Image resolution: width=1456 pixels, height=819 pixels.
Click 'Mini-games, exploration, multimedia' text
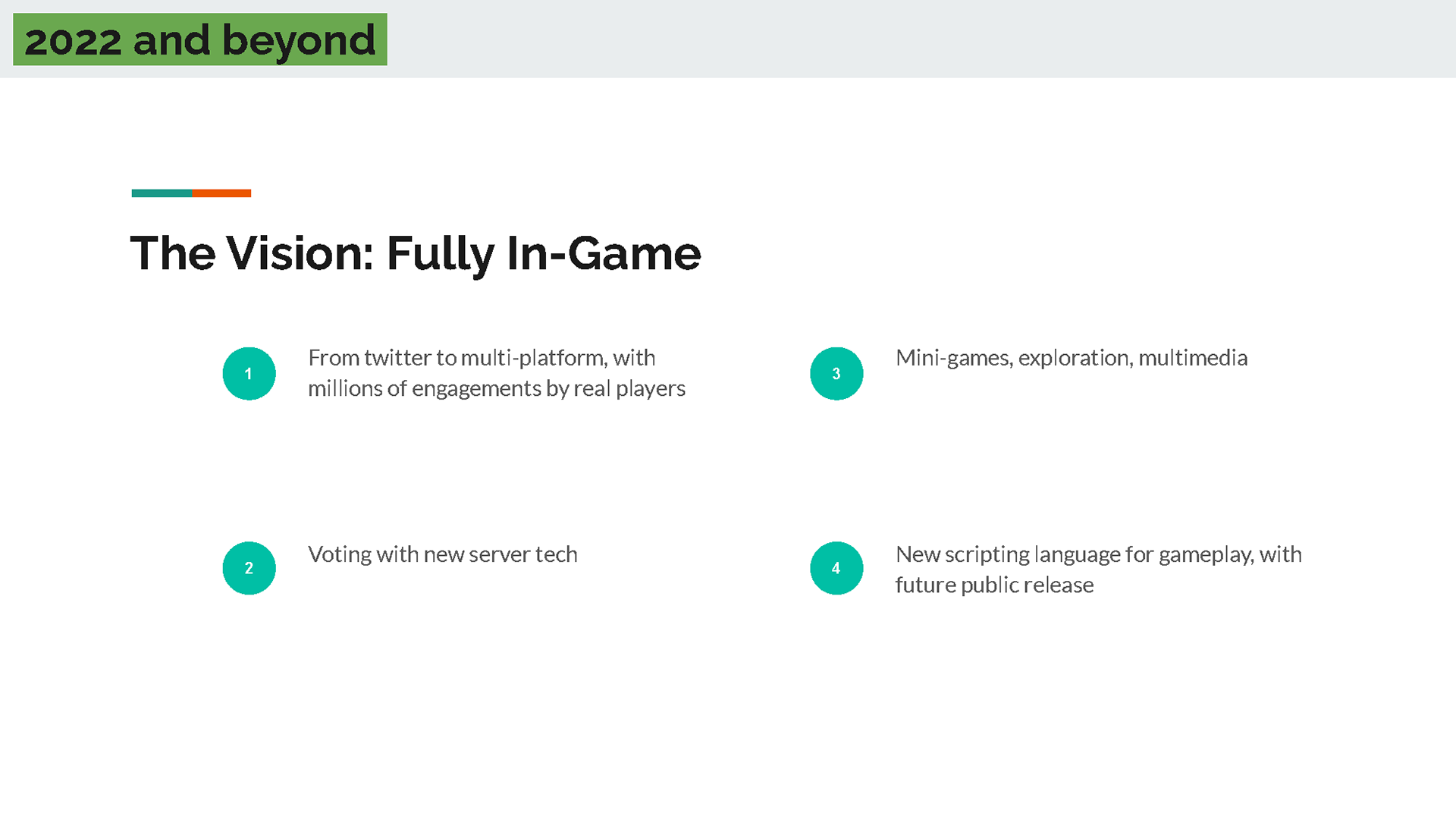[x=1072, y=358]
